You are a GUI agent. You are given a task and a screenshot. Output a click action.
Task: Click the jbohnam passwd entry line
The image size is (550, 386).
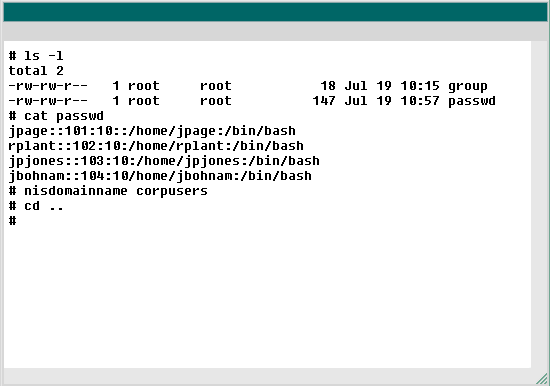[x=160, y=176]
